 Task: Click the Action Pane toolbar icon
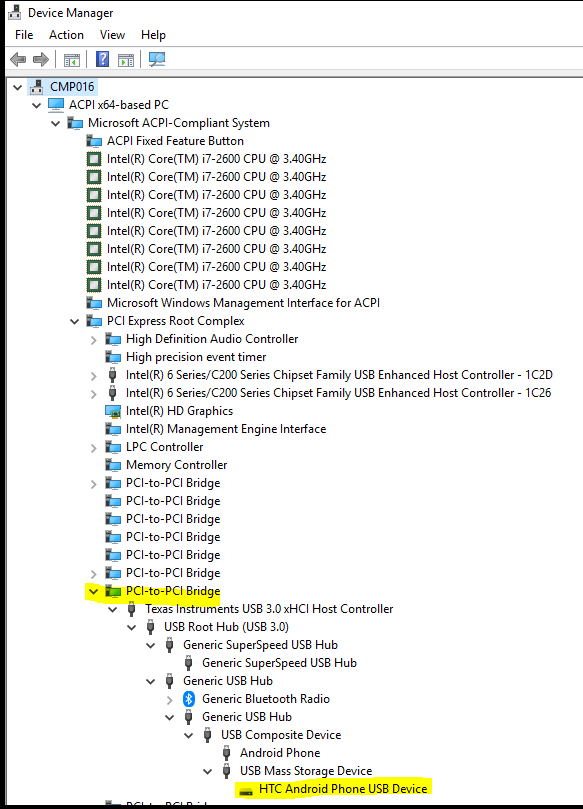pos(126,60)
